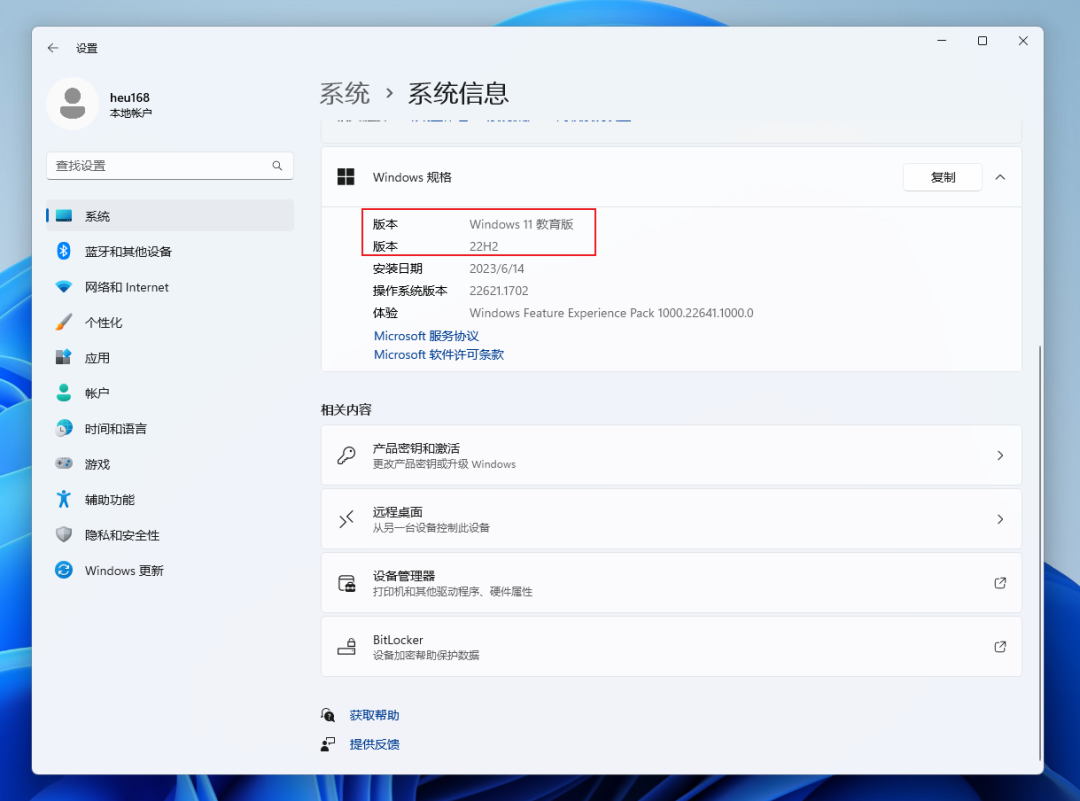
Task: Click the 产品密钥和激活 title text
Action: [x=416, y=448]
